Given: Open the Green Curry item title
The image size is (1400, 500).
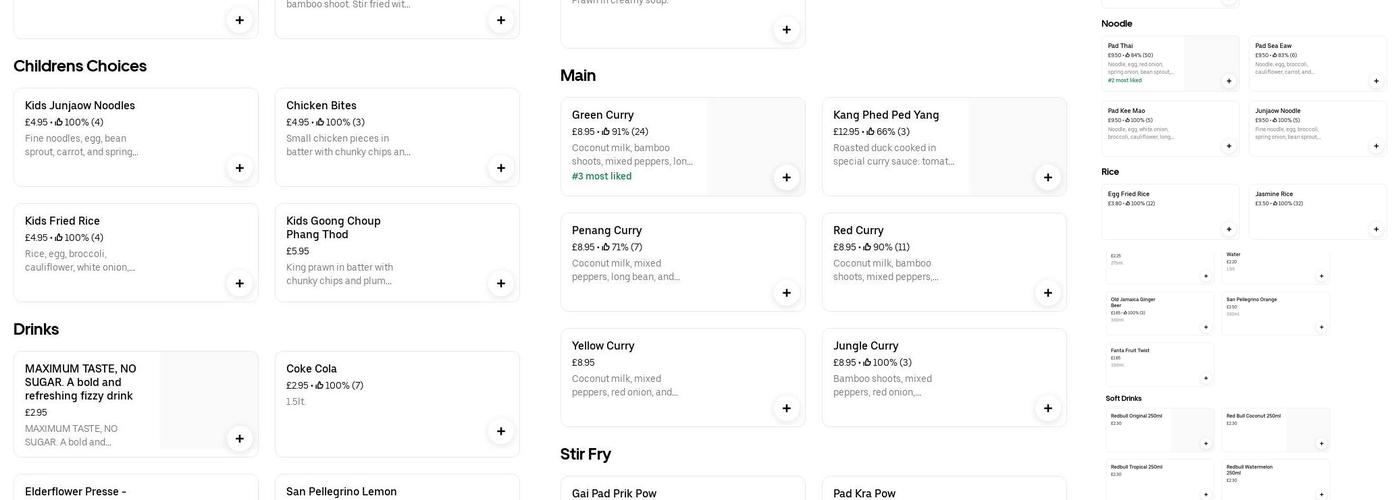Looking at the screenshot, I should (x=603, y=115).
